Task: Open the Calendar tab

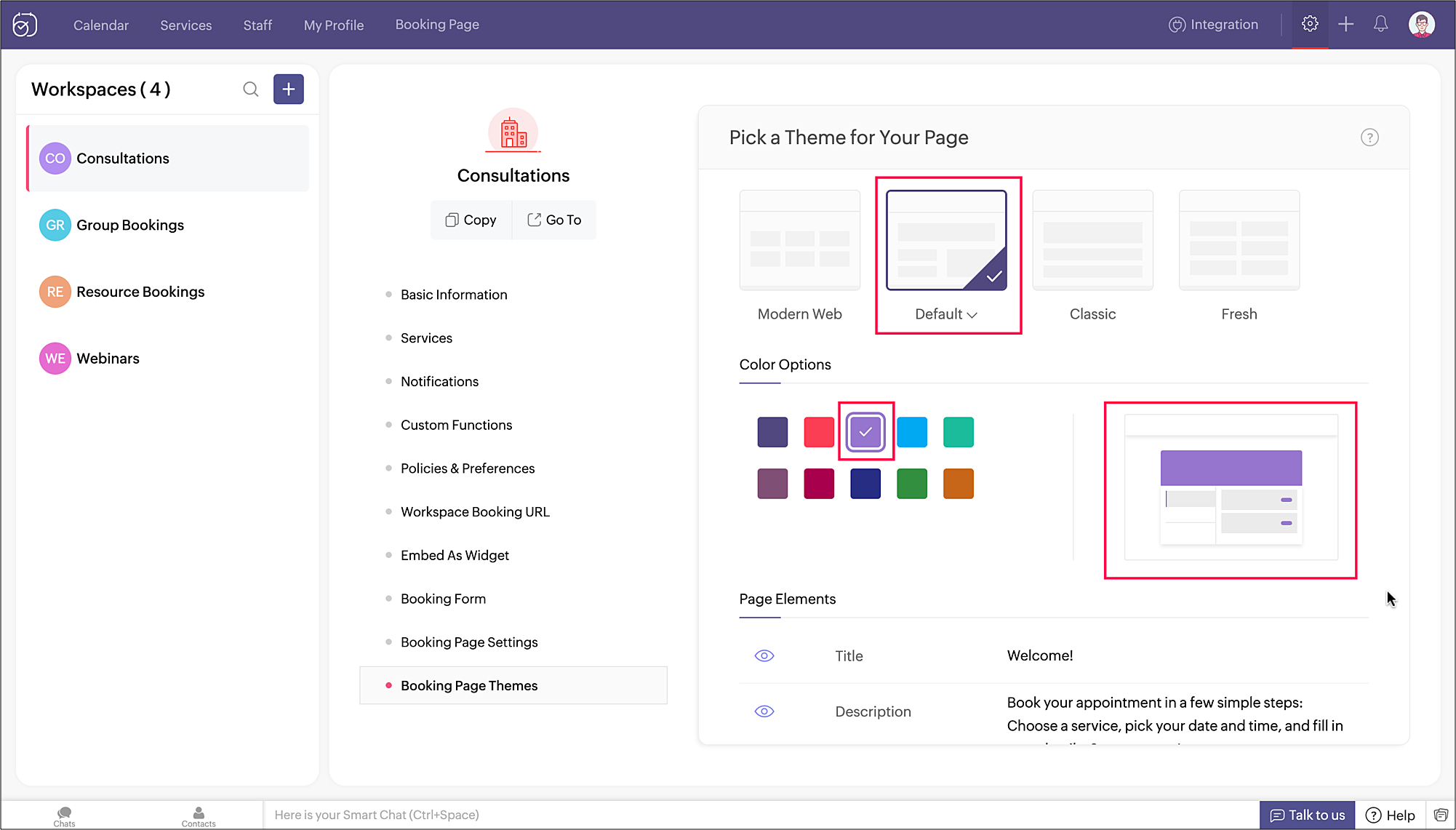Action: (x=101, y=25)
